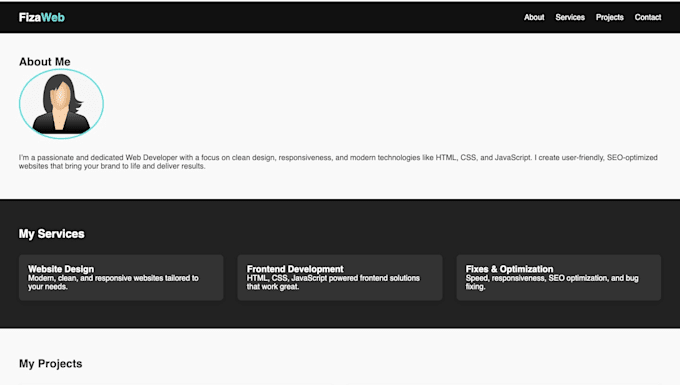Click the 'Modern, clean, and responsive websites' description

click(x=113, y=282)
